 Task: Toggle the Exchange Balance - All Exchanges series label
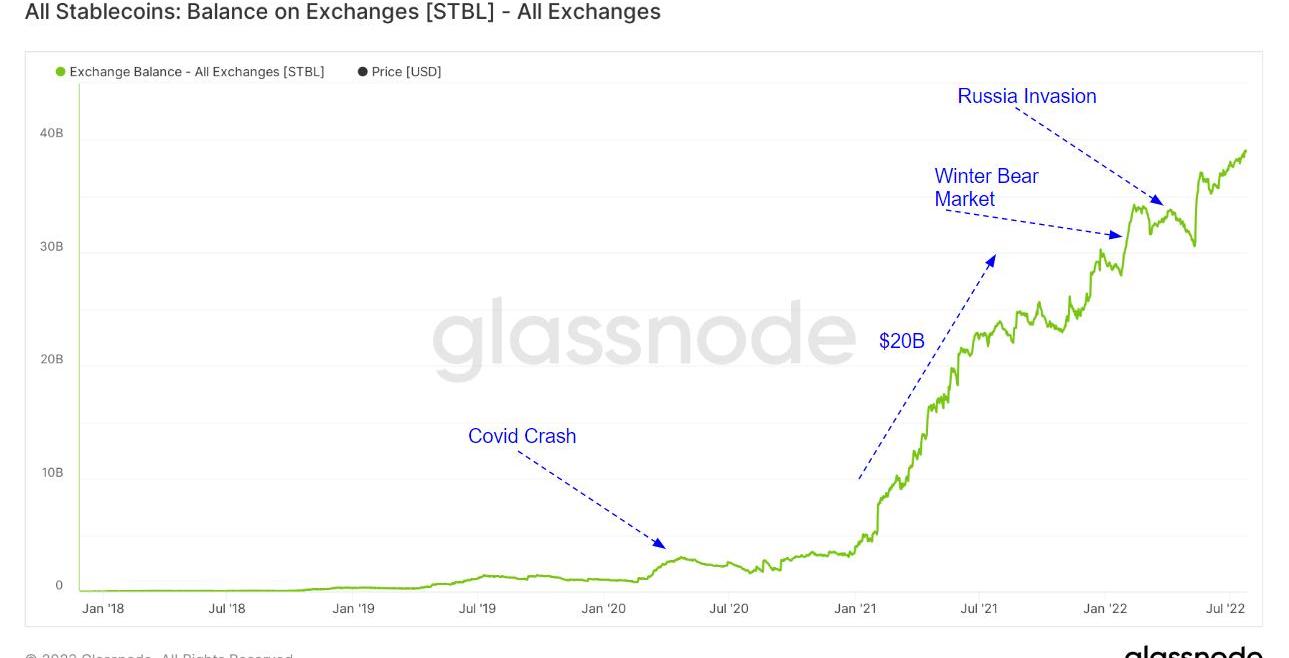[197, 72]
